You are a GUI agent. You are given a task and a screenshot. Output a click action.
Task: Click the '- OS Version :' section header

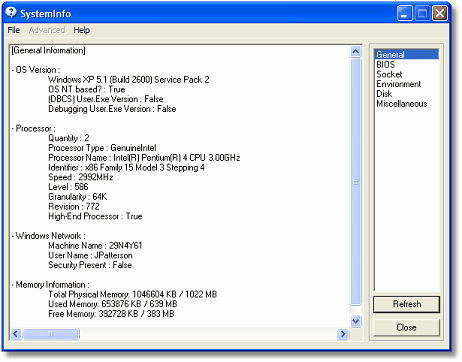[36, 70]
